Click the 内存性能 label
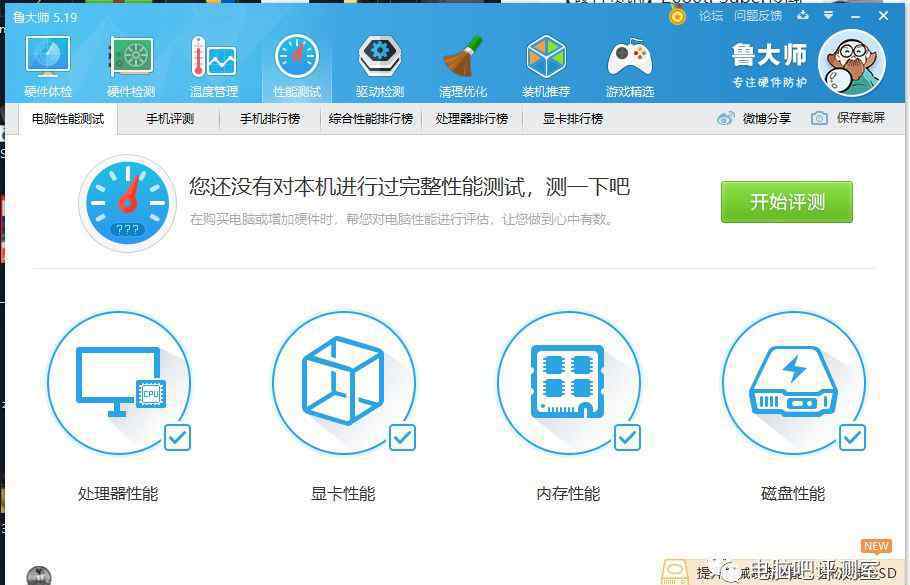Image resolution: width=910 pixels, height=585 pixels. click(568, 494)
